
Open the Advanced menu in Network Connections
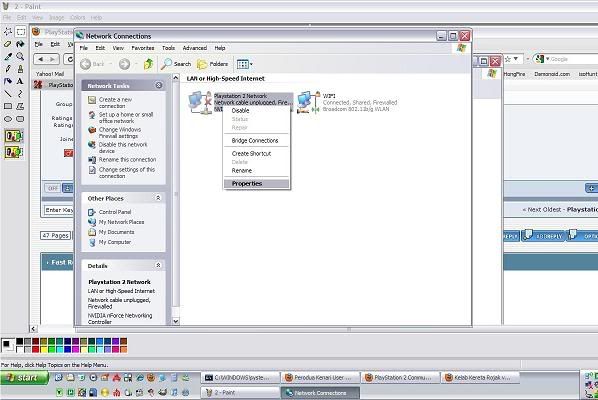(x=195, y=48)
